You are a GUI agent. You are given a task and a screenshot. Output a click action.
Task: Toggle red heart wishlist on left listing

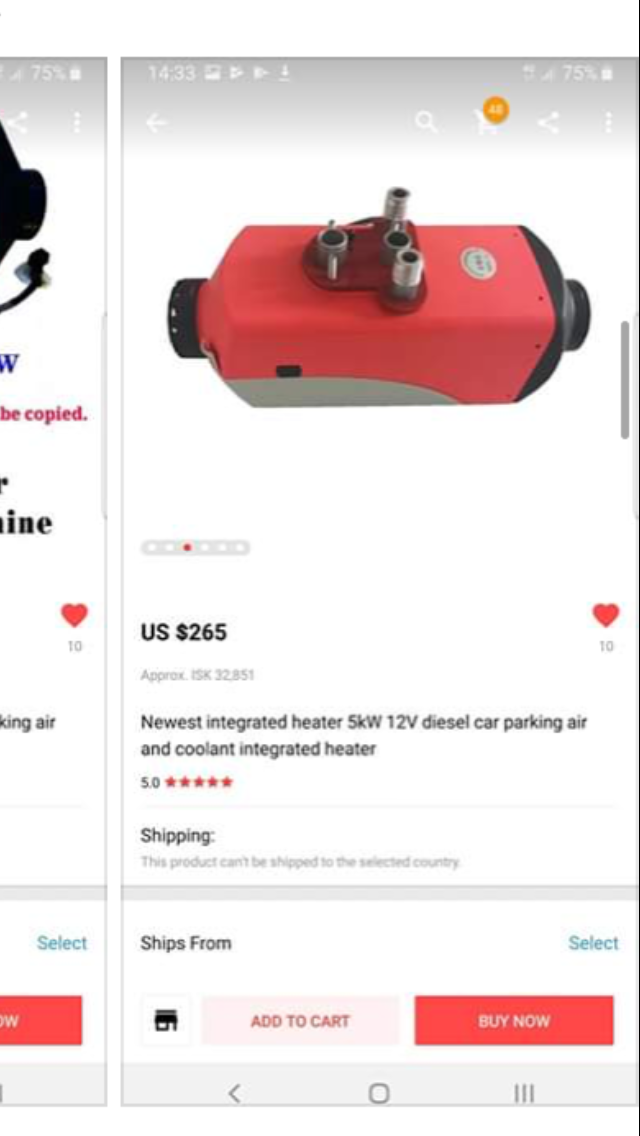(x=74, y=615)
